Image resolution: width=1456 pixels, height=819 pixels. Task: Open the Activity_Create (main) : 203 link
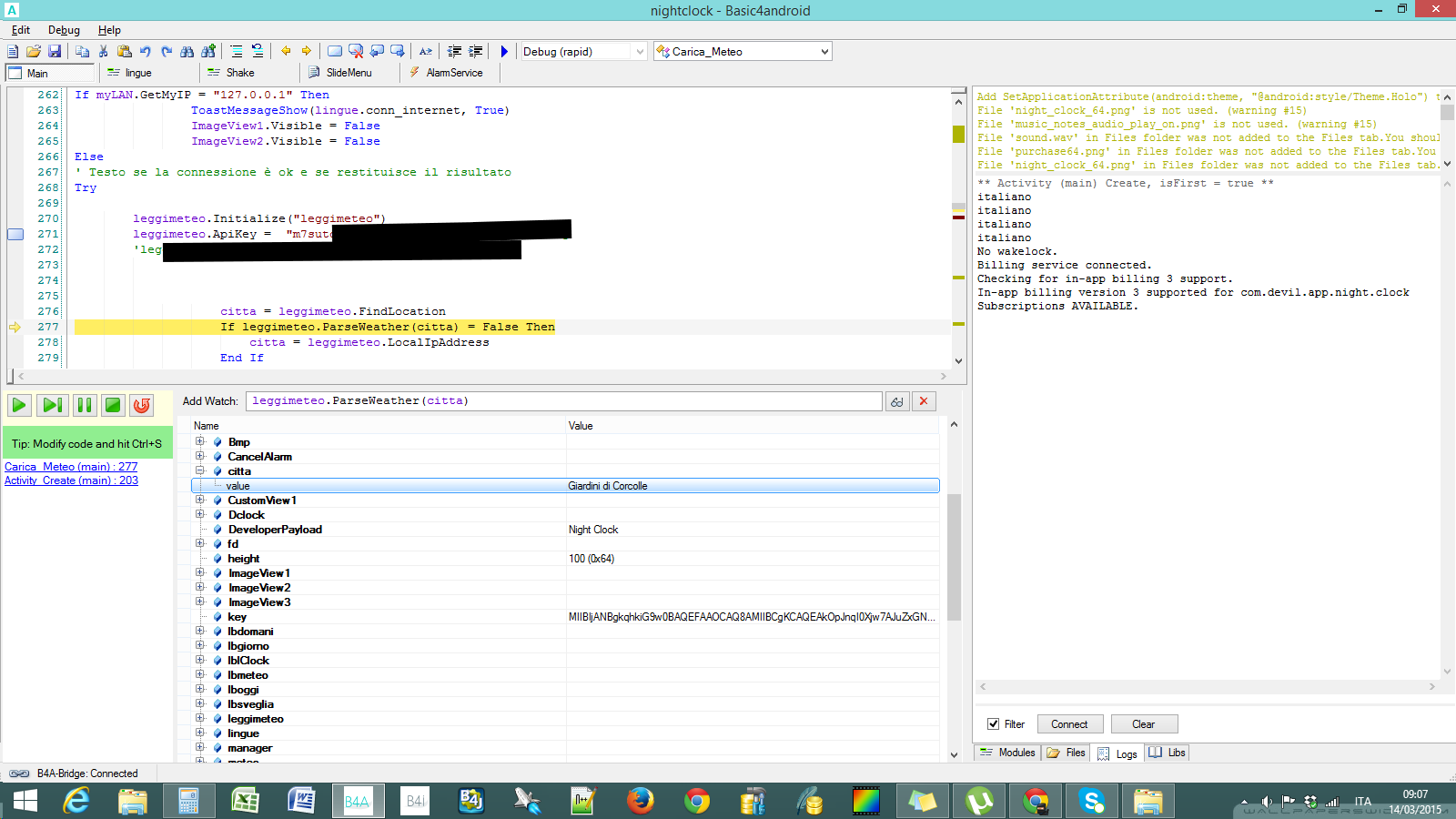click(71, 480)
